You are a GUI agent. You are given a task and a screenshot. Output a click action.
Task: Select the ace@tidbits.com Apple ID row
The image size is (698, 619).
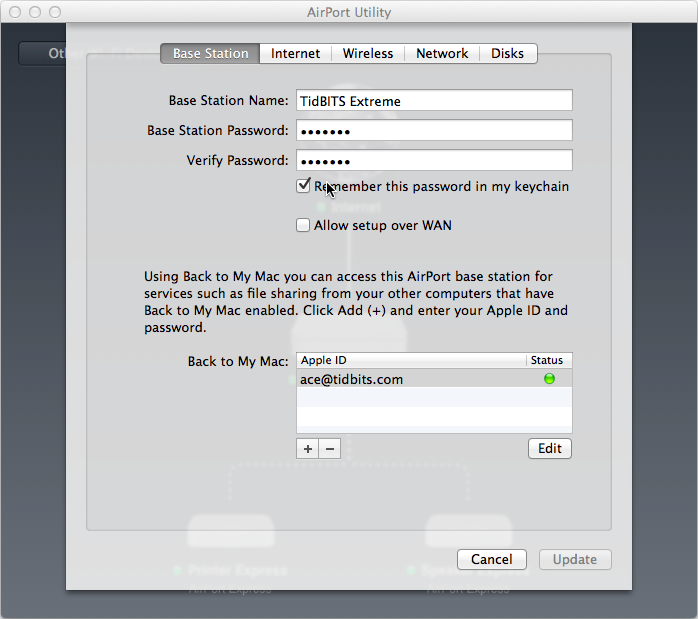point(434,379)
